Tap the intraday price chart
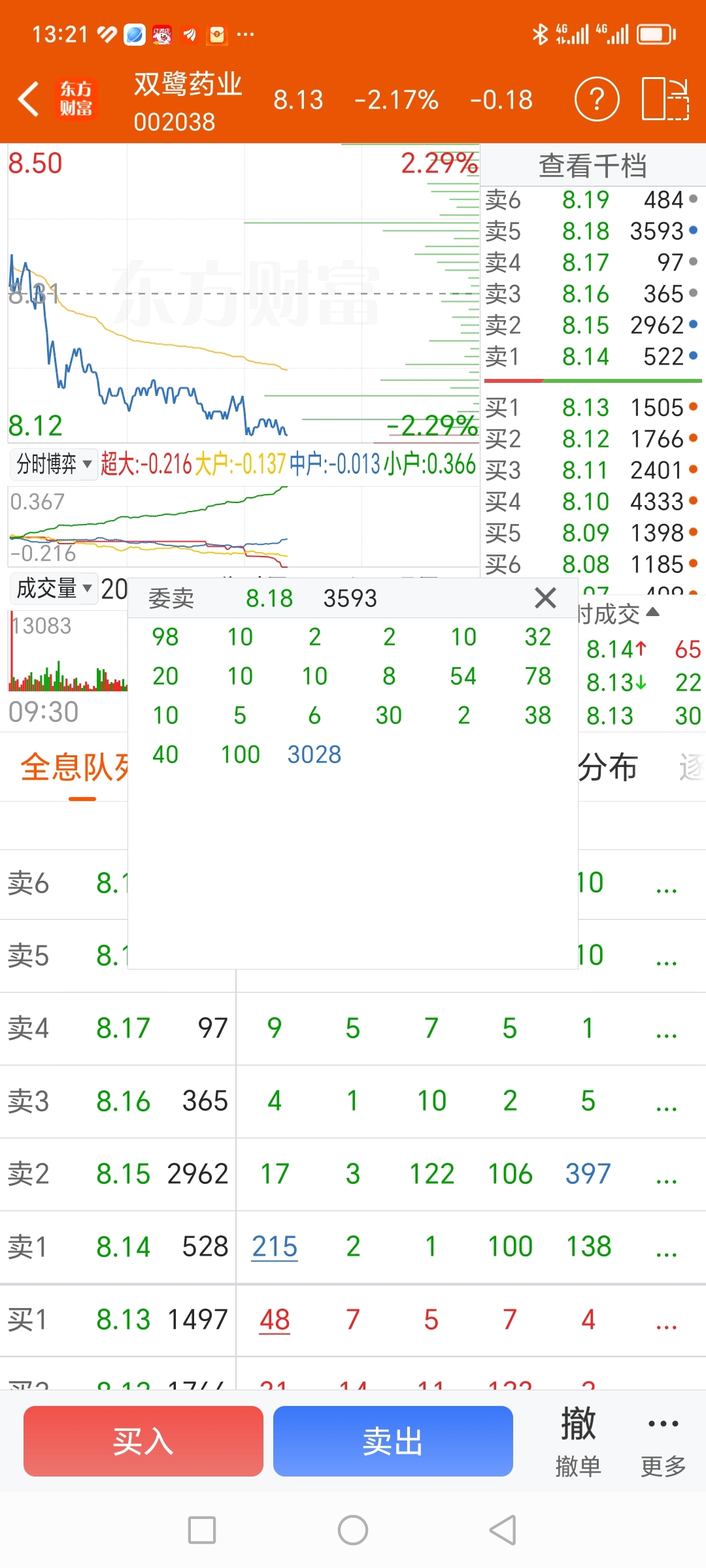This screenshot has width=706, height=1568. click(243, 294)
